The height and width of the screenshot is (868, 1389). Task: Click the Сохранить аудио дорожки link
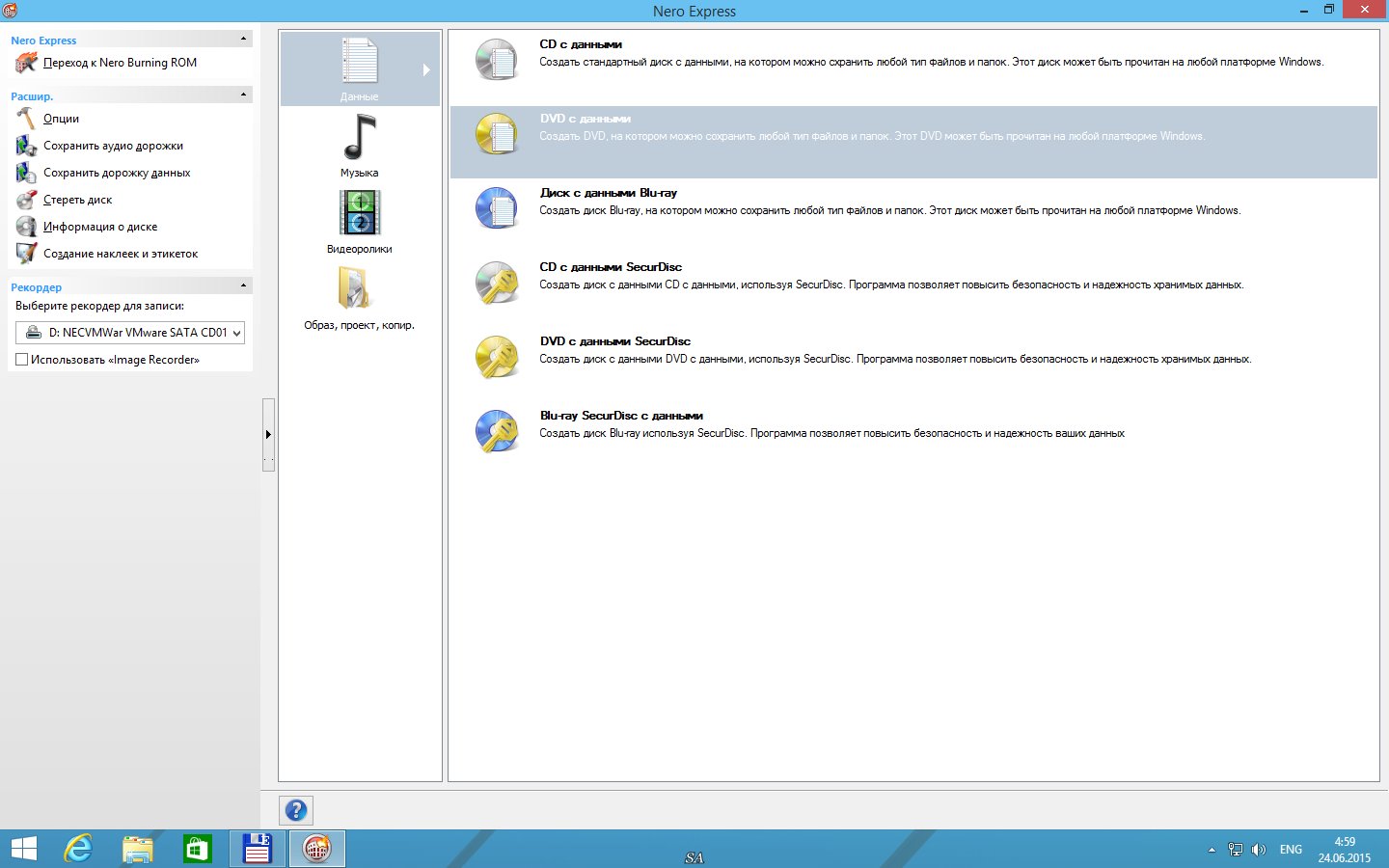tap(113, 146)
